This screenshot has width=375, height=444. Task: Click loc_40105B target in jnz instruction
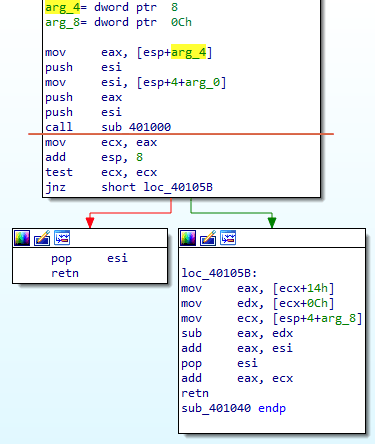[178, 187]
